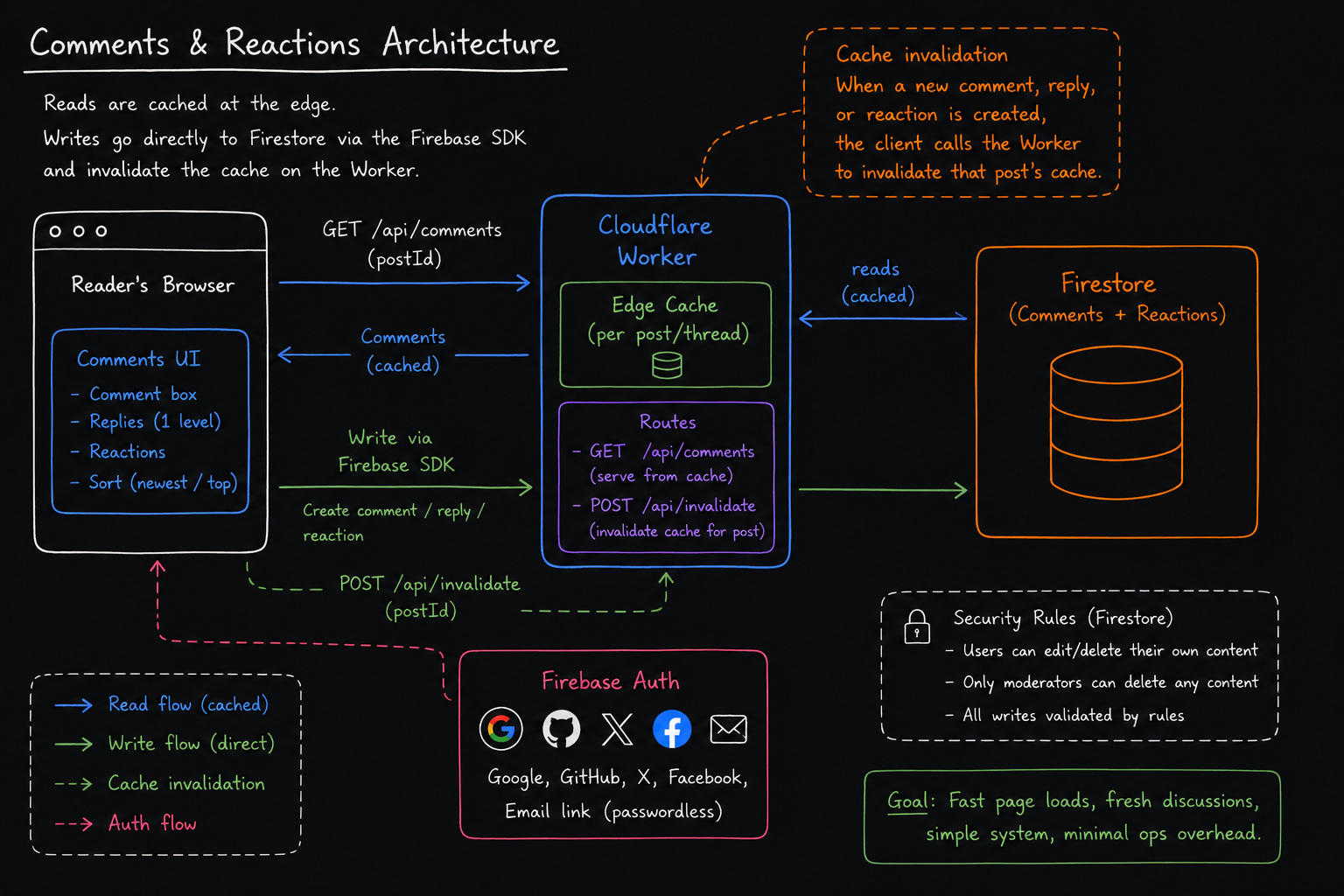This screenshot has width=1344, height=896.
Task: Click the three window dots of Reader's Browser
Action: tap(79, 231)
